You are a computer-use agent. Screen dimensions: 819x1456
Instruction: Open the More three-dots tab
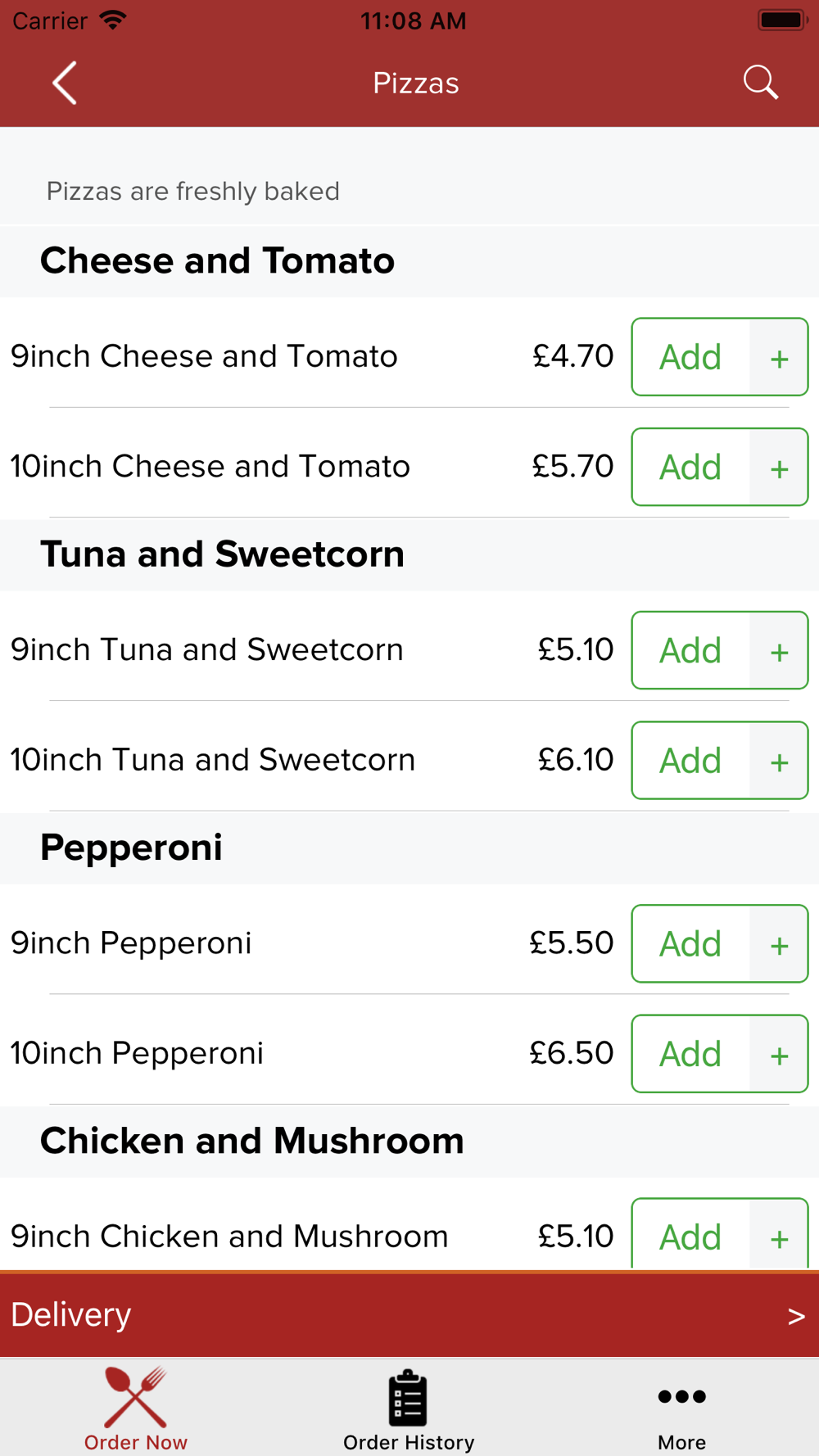point(681,1409)
